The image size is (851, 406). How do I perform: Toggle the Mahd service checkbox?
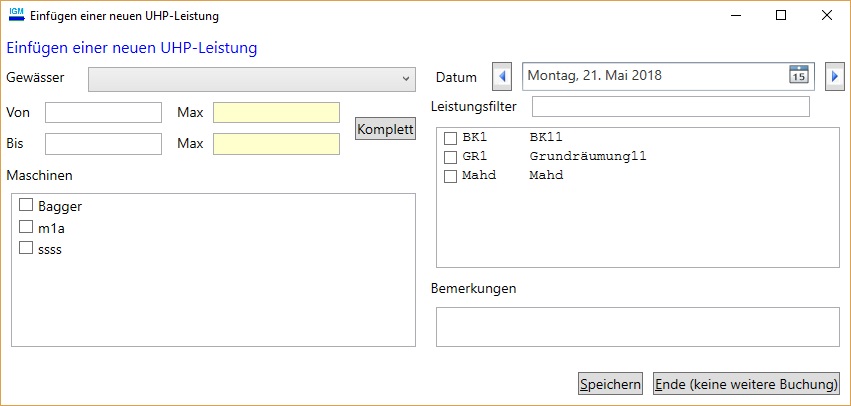(451, 176)
